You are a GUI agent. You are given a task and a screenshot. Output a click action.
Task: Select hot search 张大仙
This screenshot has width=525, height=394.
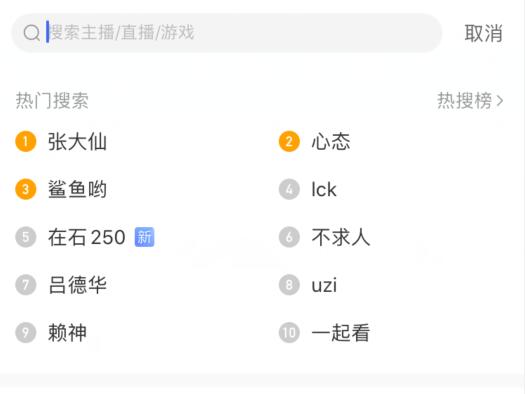[x=77, y=141]
